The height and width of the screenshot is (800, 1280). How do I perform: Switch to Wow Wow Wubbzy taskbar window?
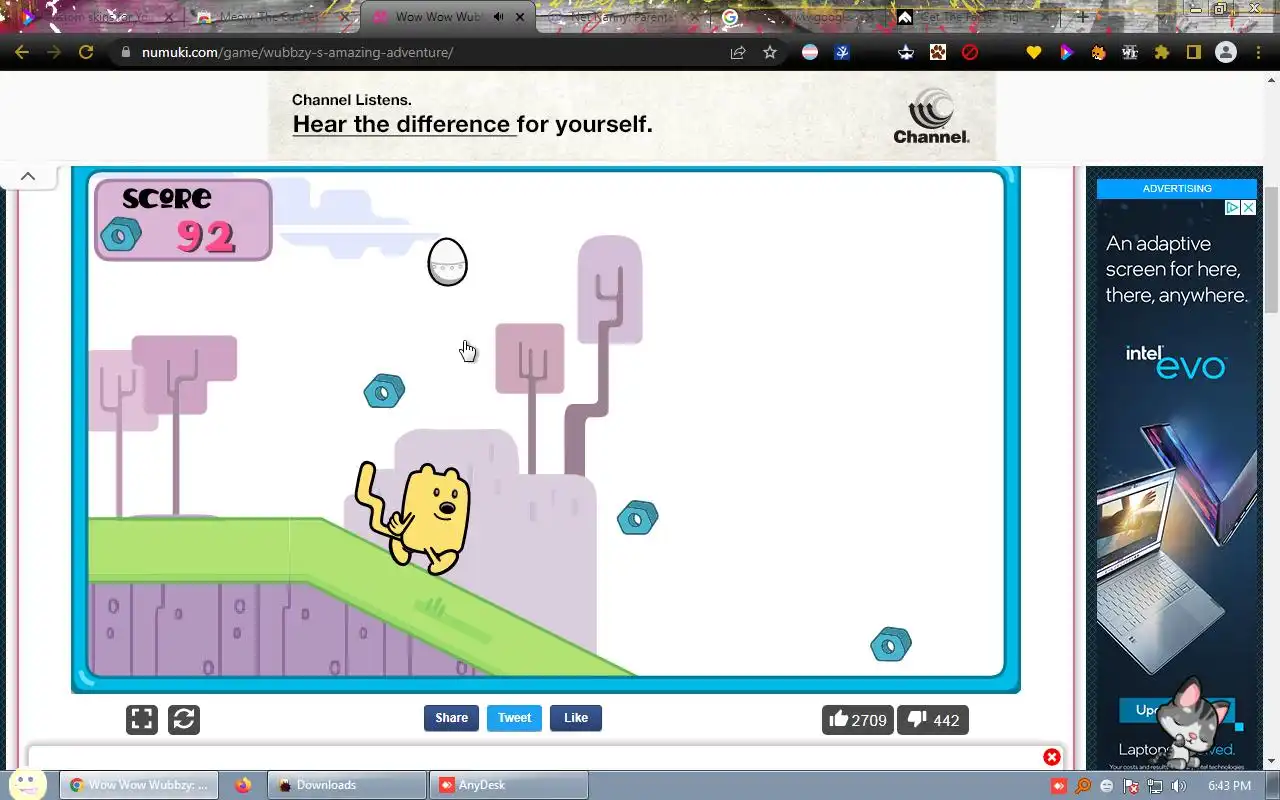coord(138,785)
